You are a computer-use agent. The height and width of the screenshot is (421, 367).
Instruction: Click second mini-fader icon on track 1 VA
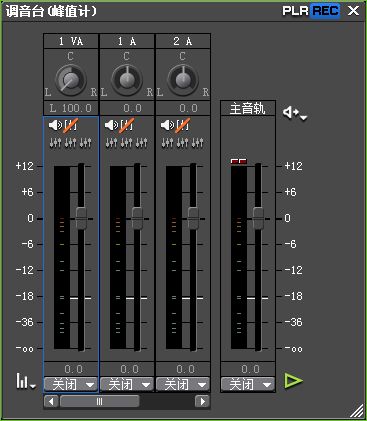pos(70,143)
